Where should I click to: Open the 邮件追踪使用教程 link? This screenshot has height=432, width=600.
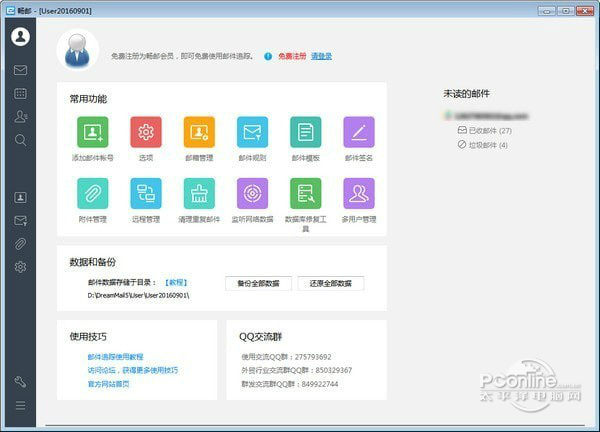click(x=115, y=357)
